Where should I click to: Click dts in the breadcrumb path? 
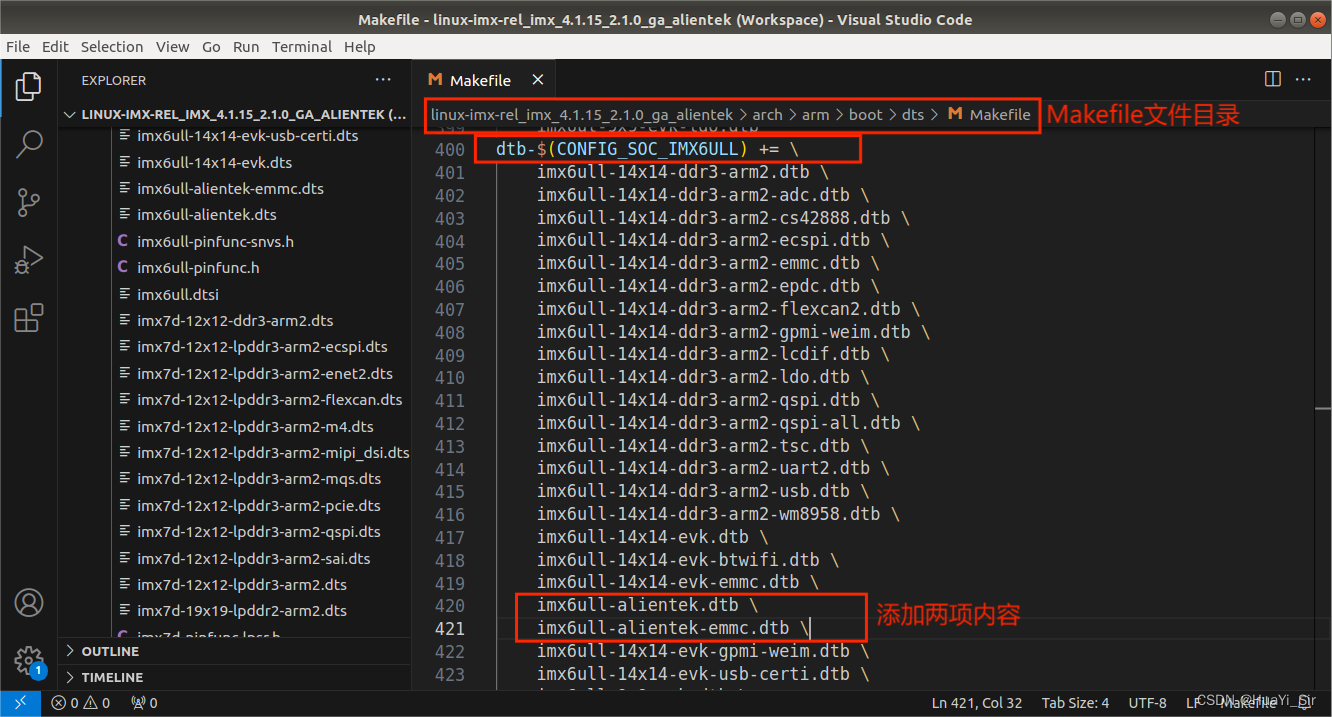pos(913,114)
